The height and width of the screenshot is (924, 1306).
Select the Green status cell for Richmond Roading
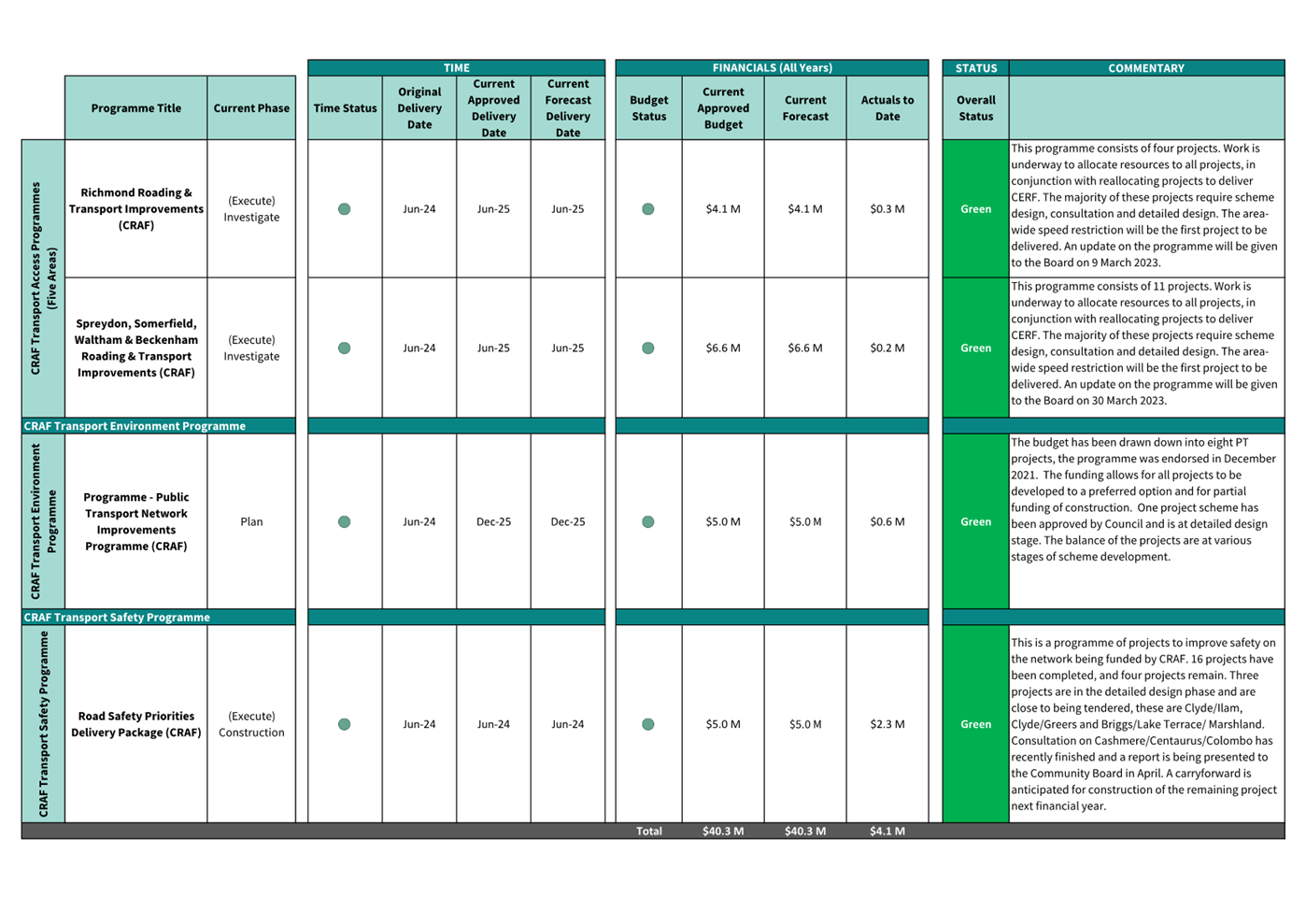pyautogui.click(x=976, y=209)
